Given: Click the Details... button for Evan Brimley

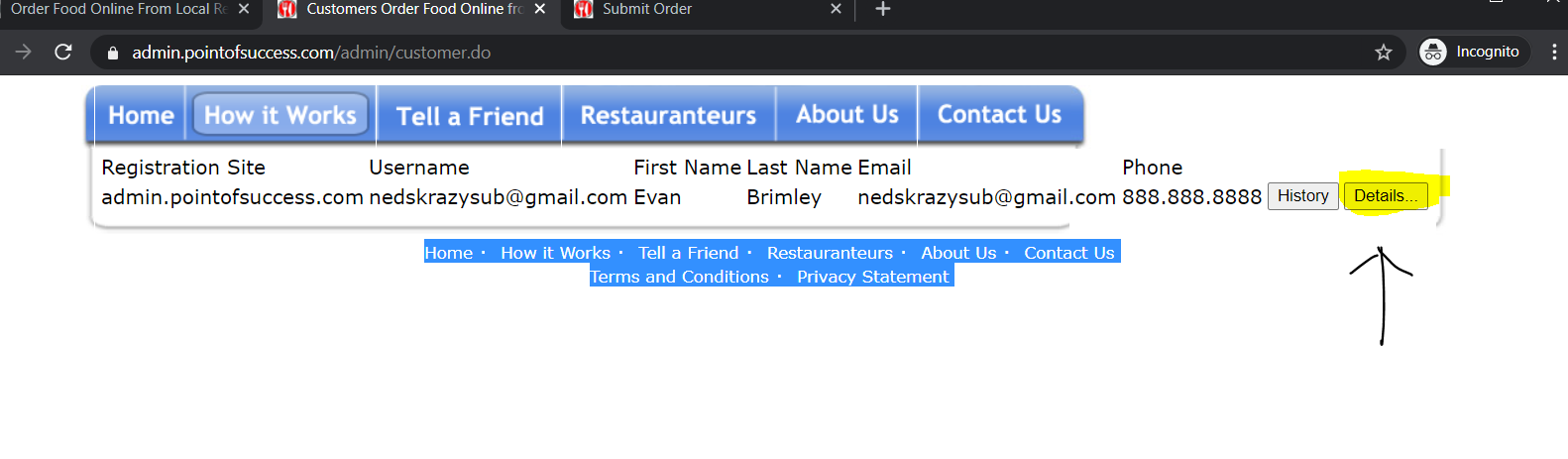Looking at the screenshot, I should [1386, 195].
